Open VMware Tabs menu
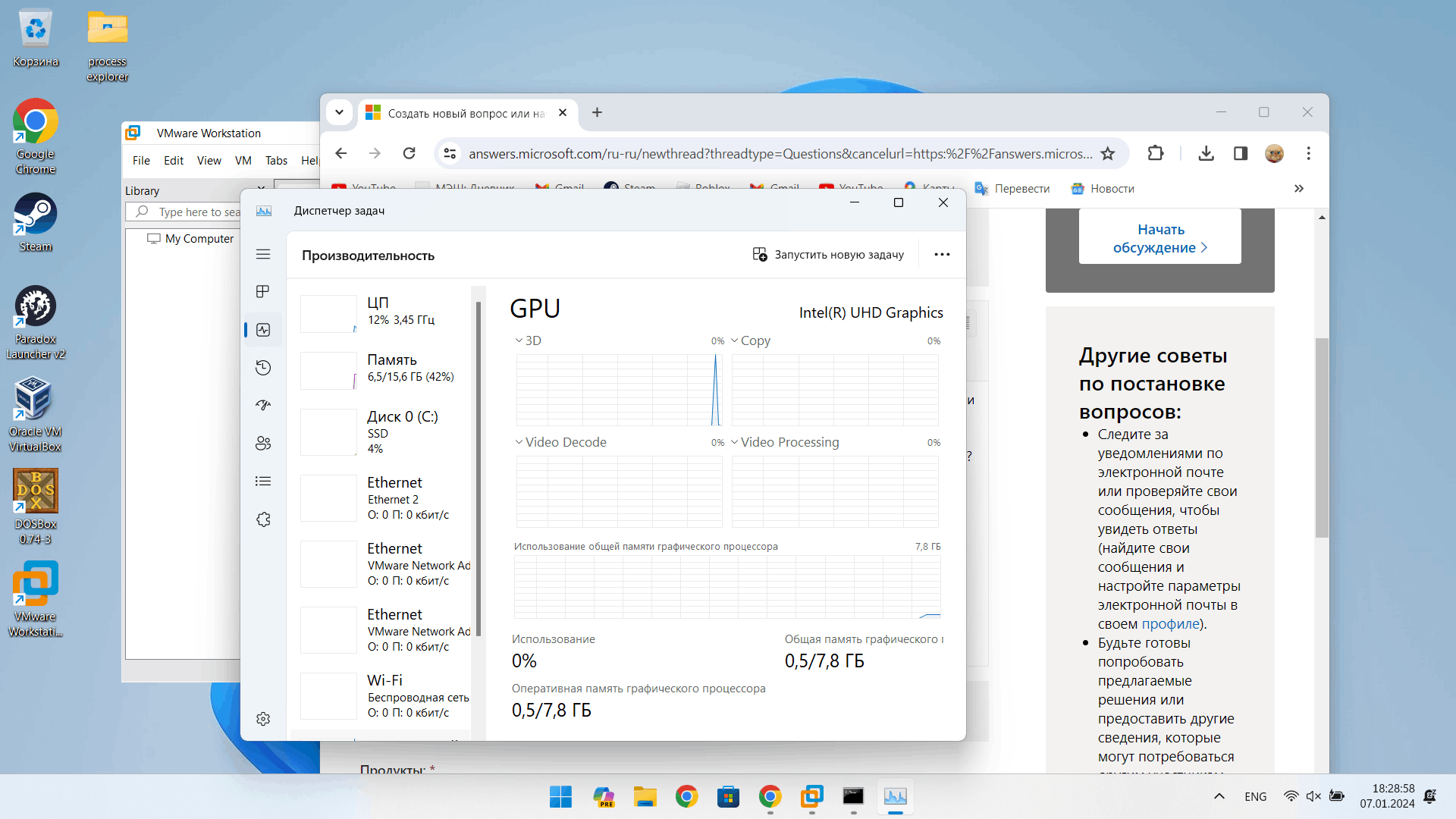The width and height of the screenshot is (1456, 819). click(x=276, y=161)
